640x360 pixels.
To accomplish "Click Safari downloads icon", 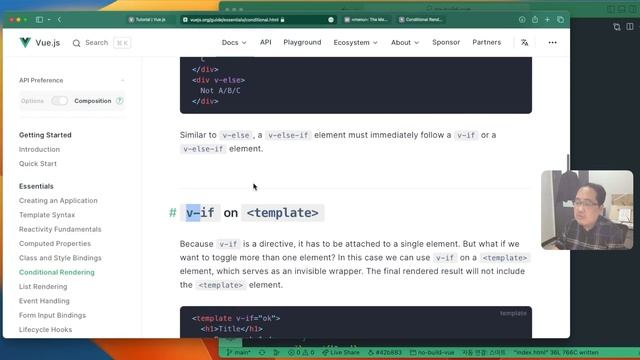I will point(522,20).
